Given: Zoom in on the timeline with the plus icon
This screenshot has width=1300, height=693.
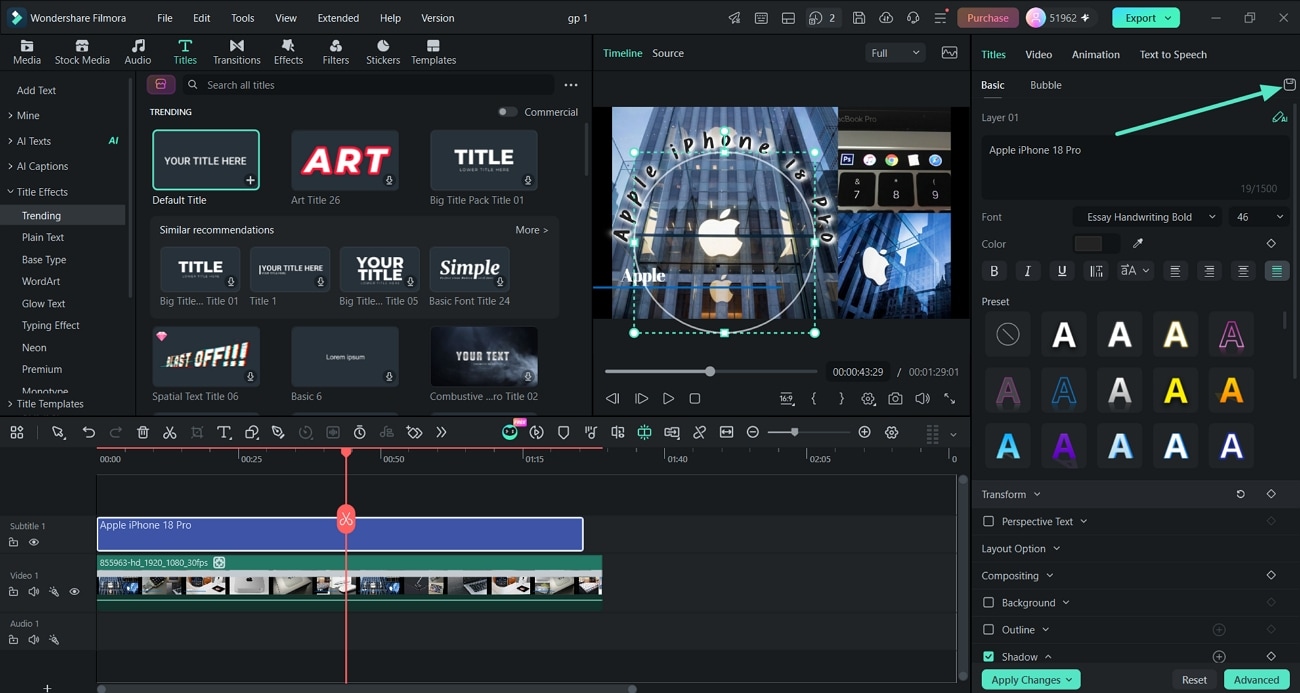Looking at the screenshot, I should coord(864,432).
